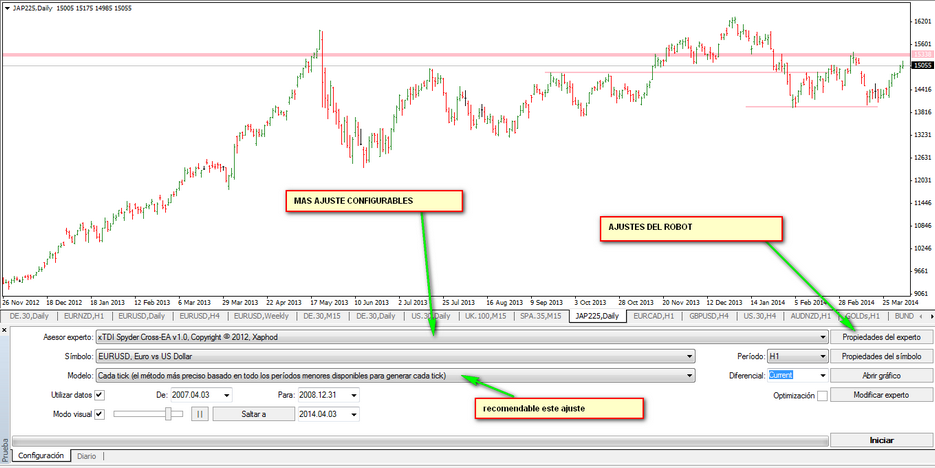The height and width of the screenshot is (468, 935).
Task: Expand the Asesor experto dropdown
Action: (822, 337)
